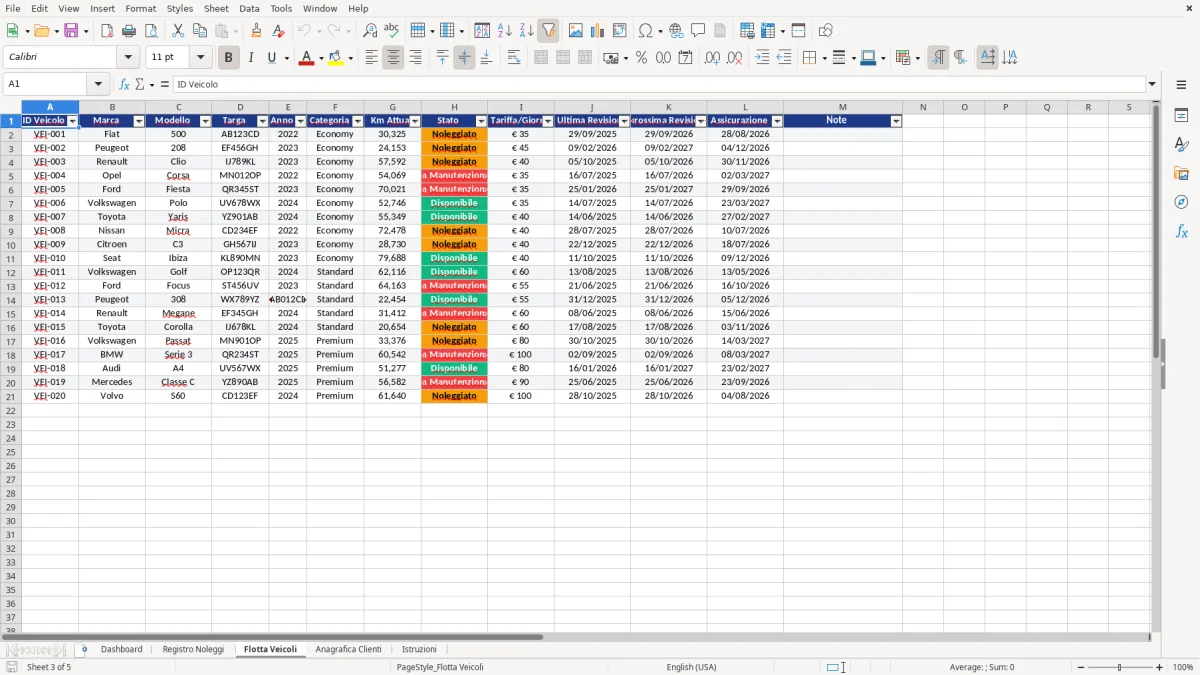The width and height of the screenshot is (1200, 675).
Task: Toggle Align Left
Action: coord(371,58)
